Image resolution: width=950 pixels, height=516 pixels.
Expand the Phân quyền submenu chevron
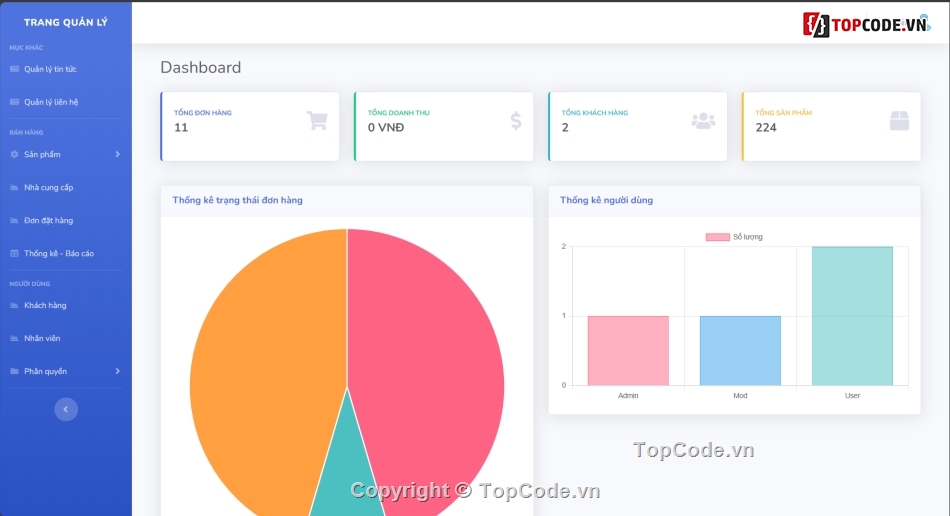117,371
